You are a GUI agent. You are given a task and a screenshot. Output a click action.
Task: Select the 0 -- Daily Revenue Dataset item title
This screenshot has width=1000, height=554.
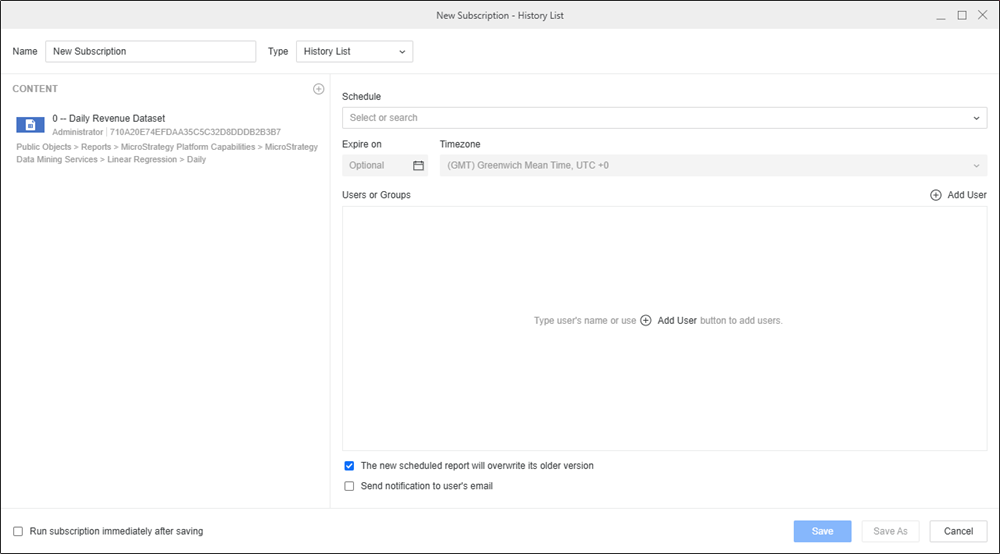click(109, 118)
